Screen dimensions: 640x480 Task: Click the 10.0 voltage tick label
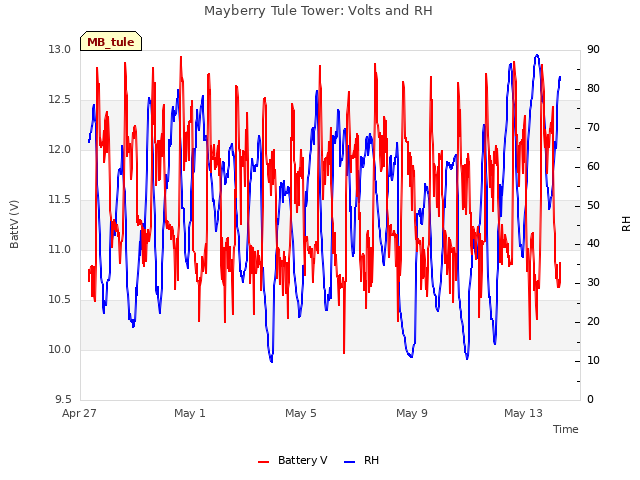[60, 349]
